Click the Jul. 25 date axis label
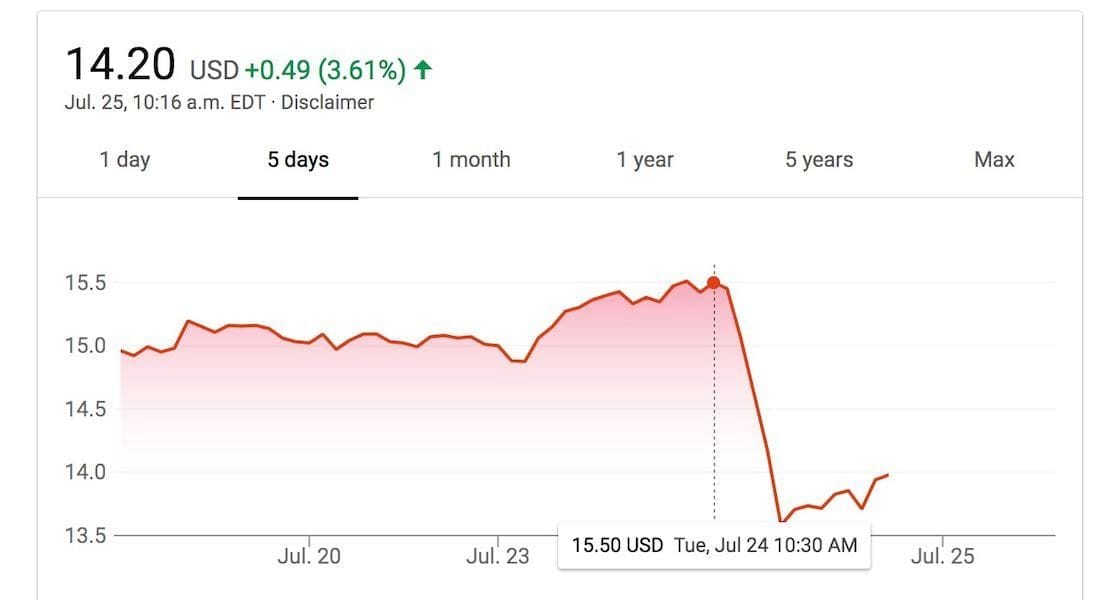 [x=942, y=556]
